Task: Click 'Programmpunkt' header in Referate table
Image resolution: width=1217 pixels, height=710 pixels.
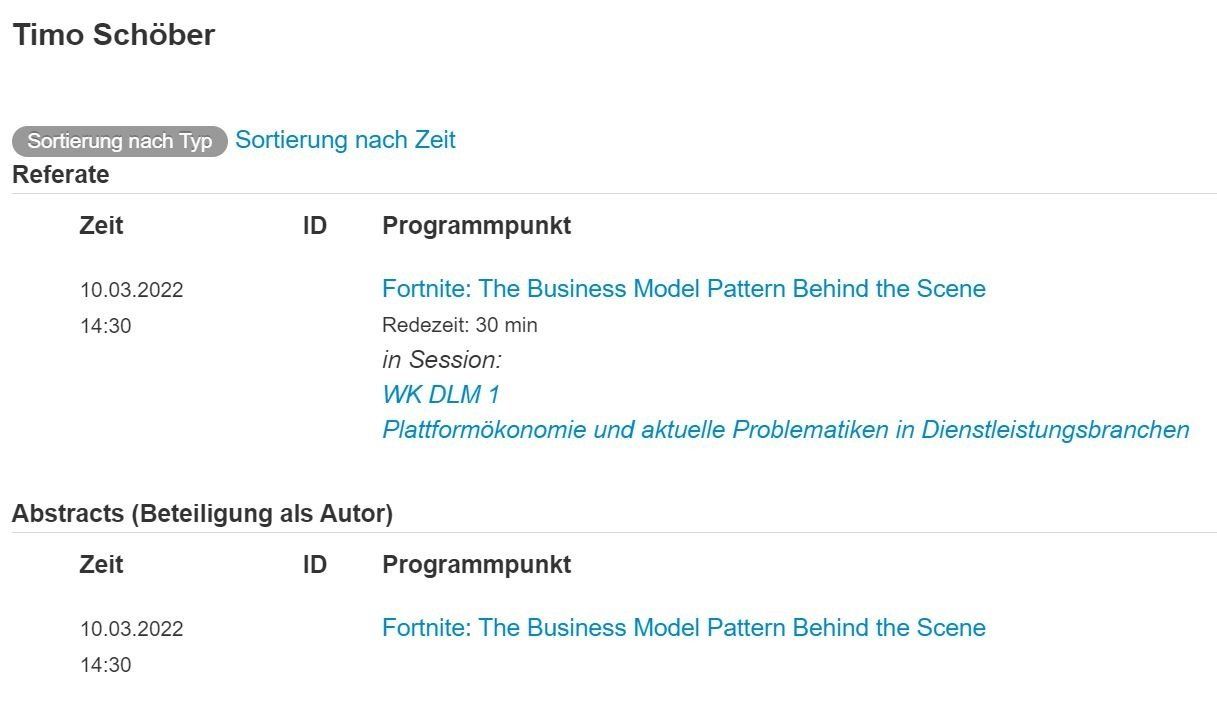Action: (476, 226)
